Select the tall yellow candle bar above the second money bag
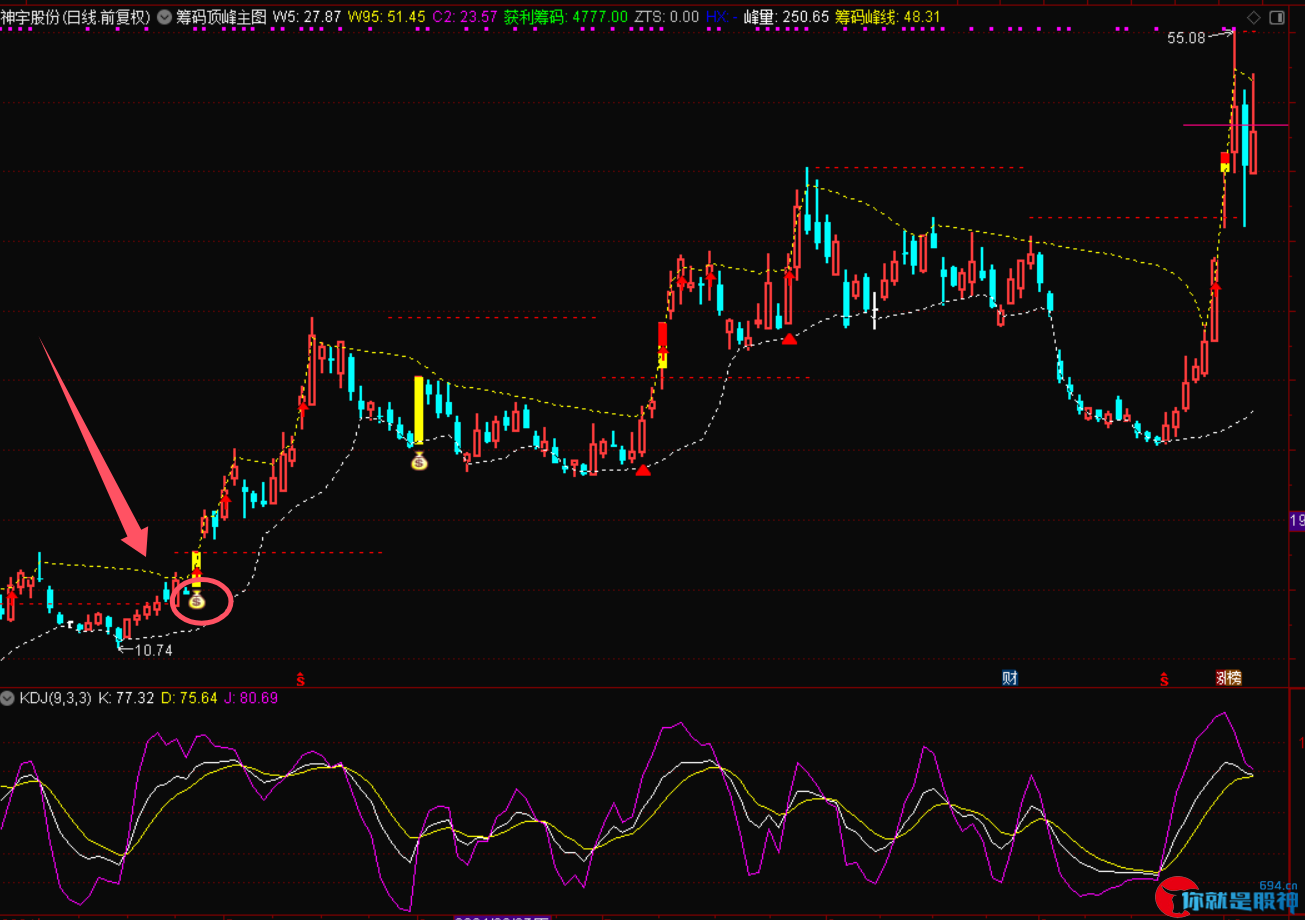1305x920 pixels. tap(419, 409)
